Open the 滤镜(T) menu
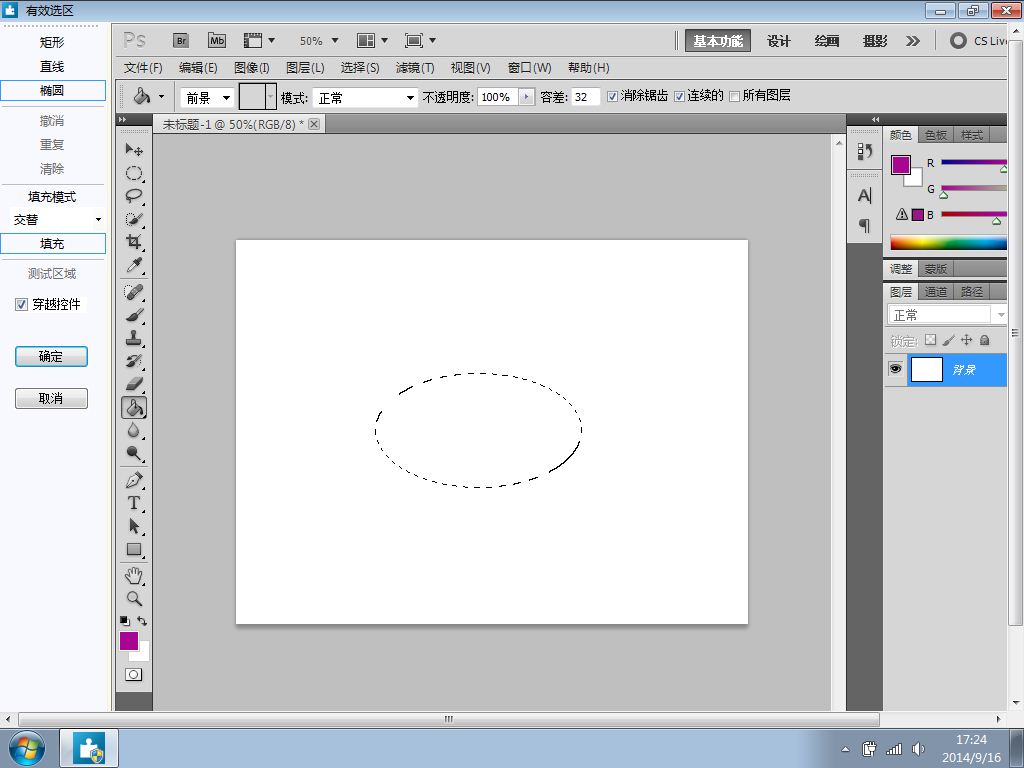 coord(415,68)
